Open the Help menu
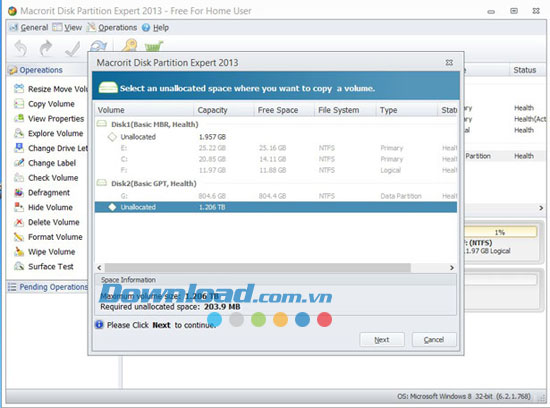The height and width of the screenshot is (408, 550). [x=155, y=27]
